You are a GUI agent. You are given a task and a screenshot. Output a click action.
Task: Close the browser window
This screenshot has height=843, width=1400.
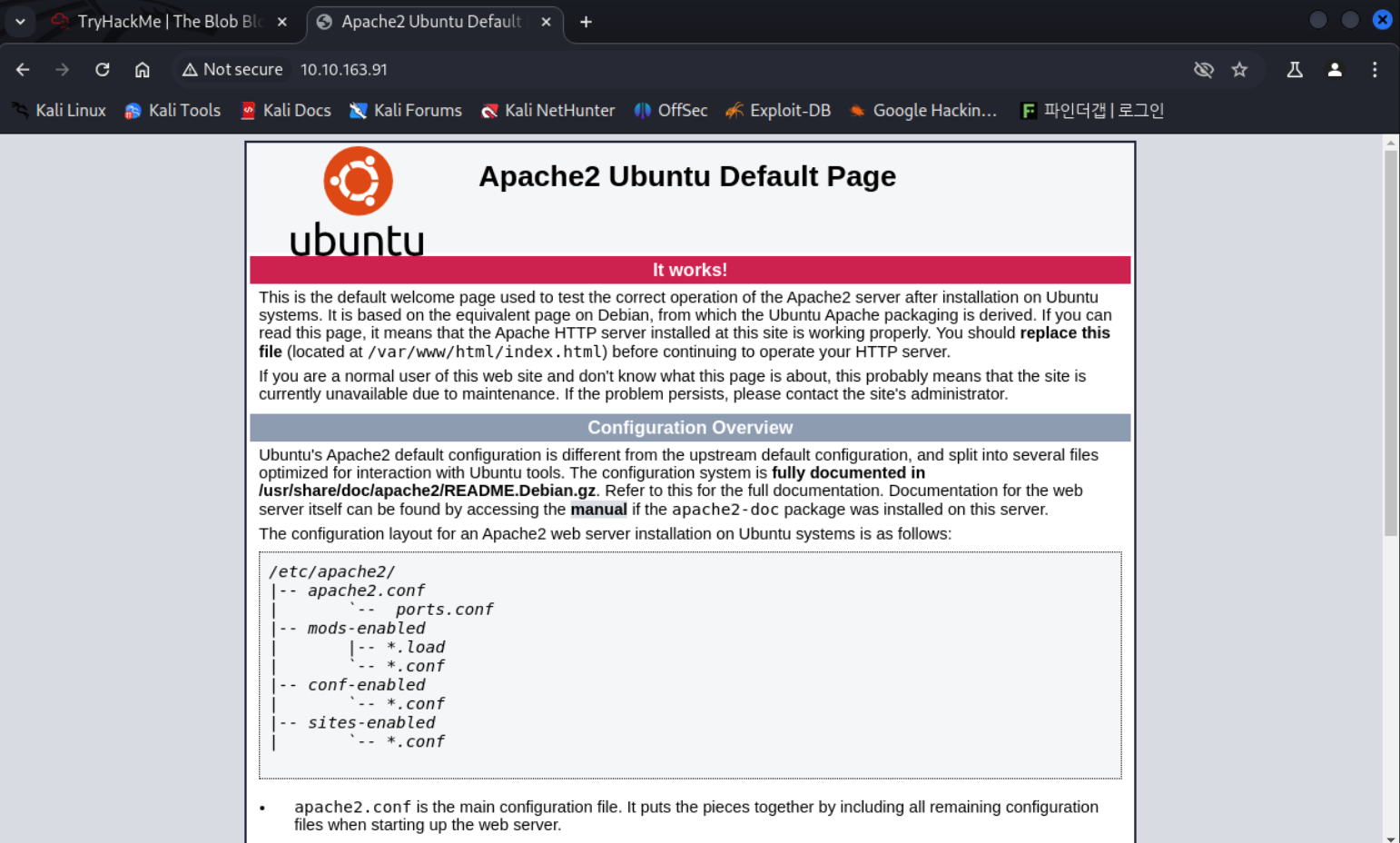click(x=1382, y=20)
